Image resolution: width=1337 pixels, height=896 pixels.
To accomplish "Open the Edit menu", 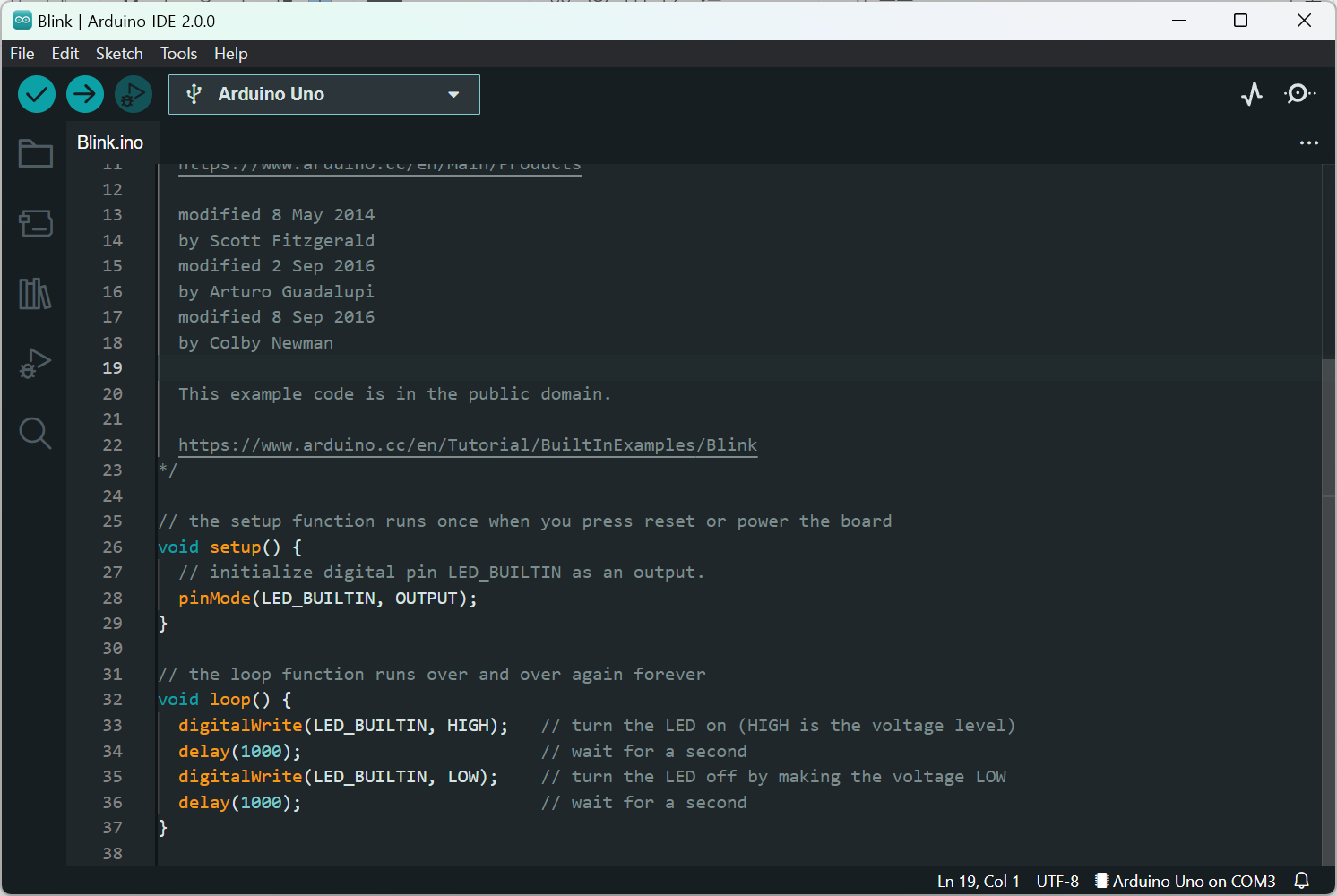I will point(65,54).
